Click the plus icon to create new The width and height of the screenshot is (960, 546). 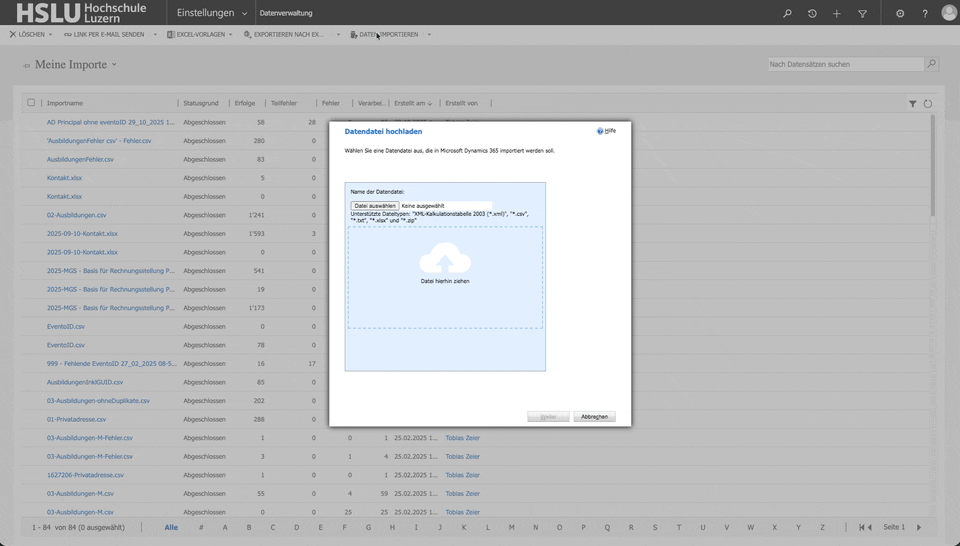(x=837, y=13)
